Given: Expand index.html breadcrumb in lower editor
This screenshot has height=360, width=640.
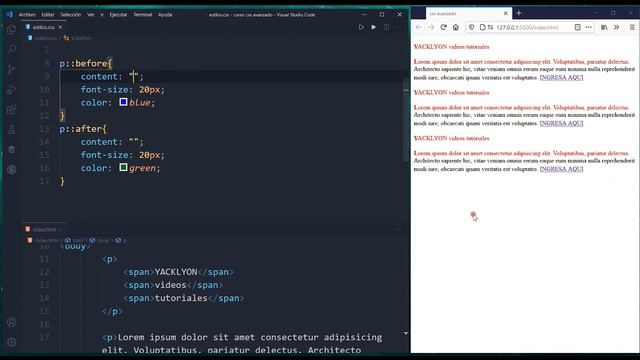Looking at the screenshot, I should point(47,240).
